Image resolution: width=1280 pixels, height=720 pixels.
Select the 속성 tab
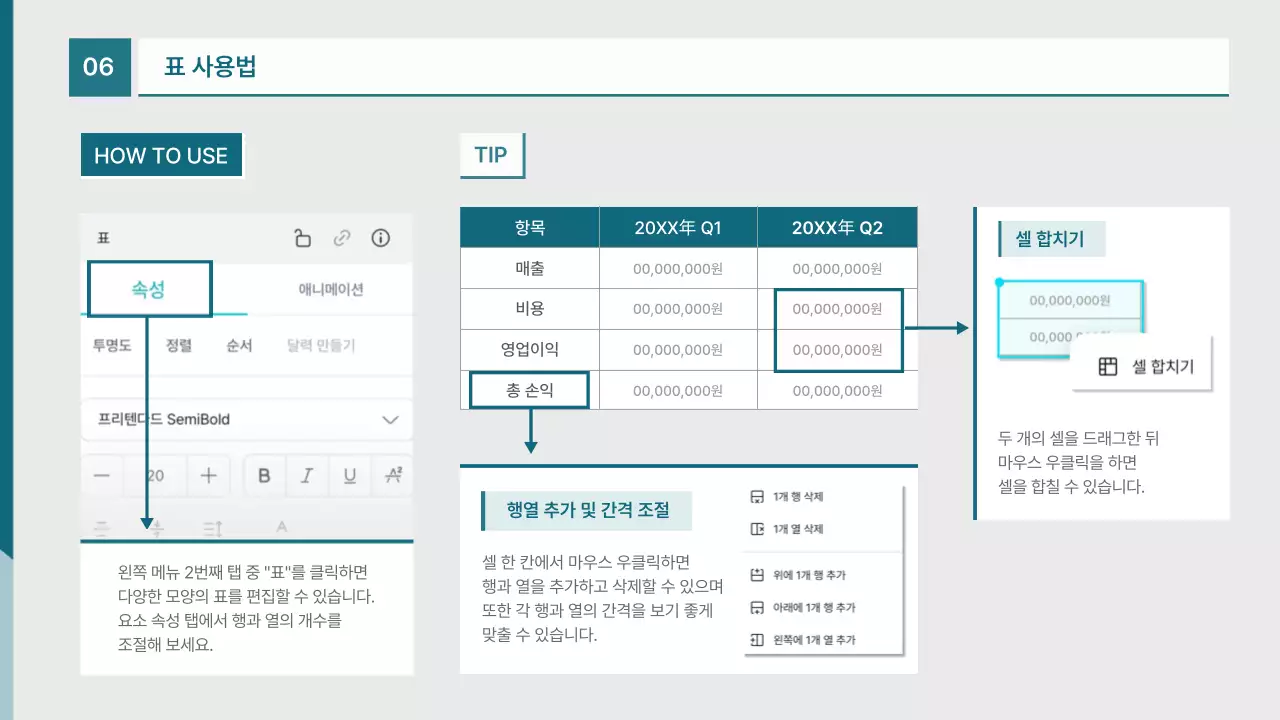click(x=149, y=288)
